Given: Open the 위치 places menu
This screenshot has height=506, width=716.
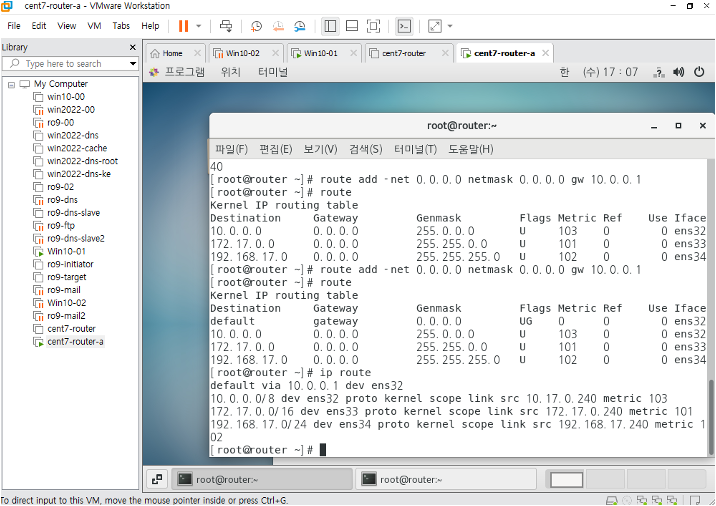Looking at the screenshot, I should point(231,72).
